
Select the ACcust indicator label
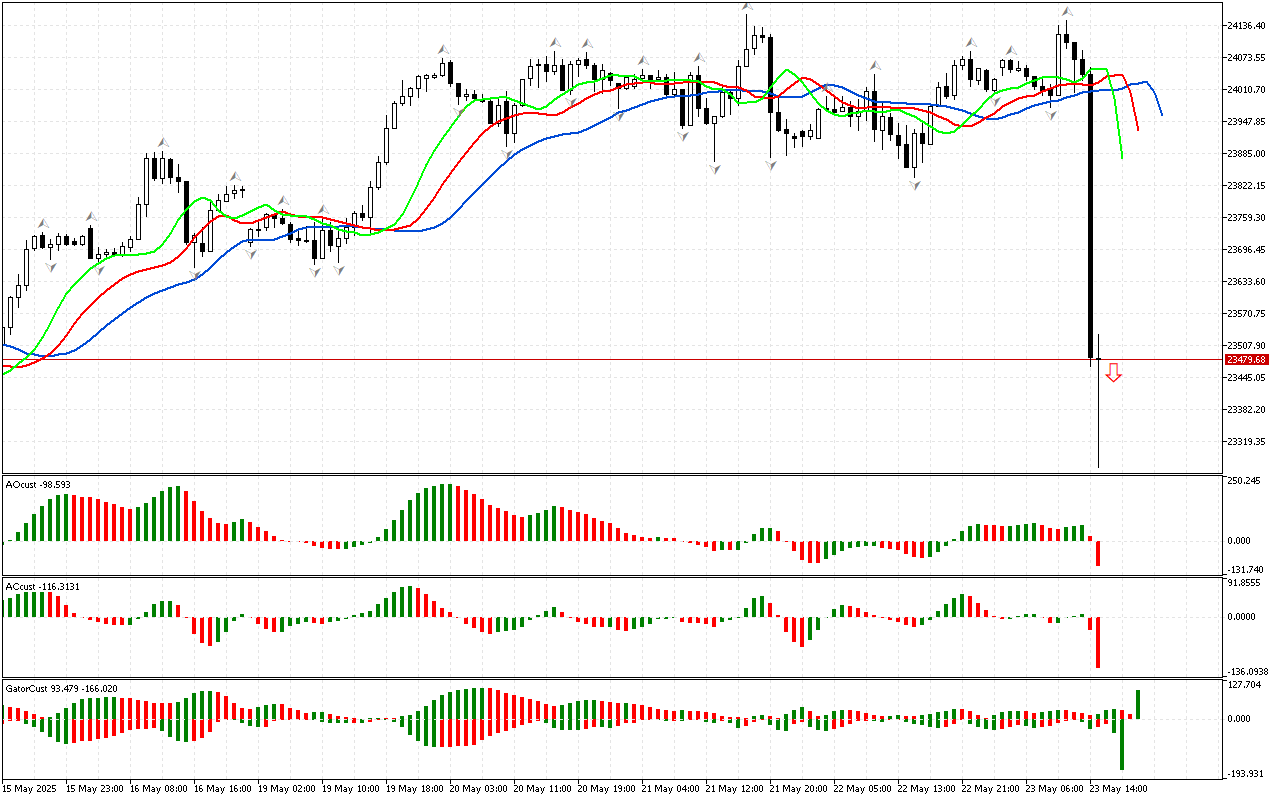pyautogui.click(x=38, y=586)
